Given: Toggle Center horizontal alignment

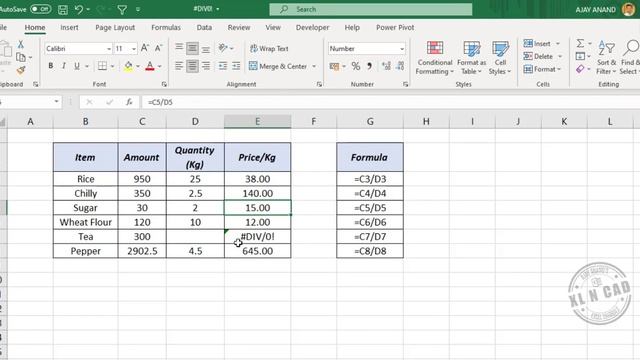Looking at the screenshot, I should [x=192, y=66].
